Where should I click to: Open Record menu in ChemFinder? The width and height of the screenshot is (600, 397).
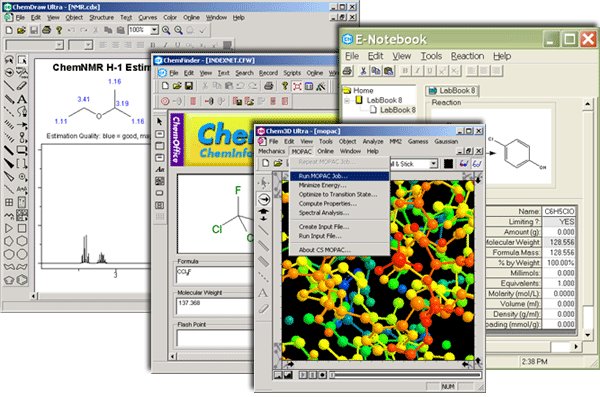[x=268, y=73]
